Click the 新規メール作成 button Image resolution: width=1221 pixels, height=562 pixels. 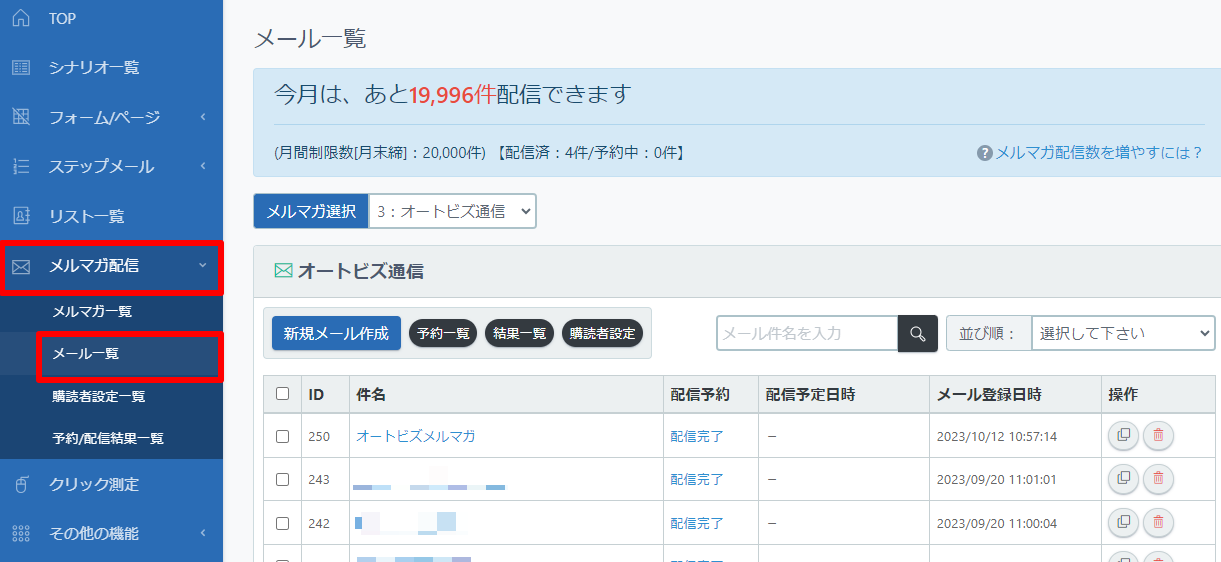click(336, 333)
